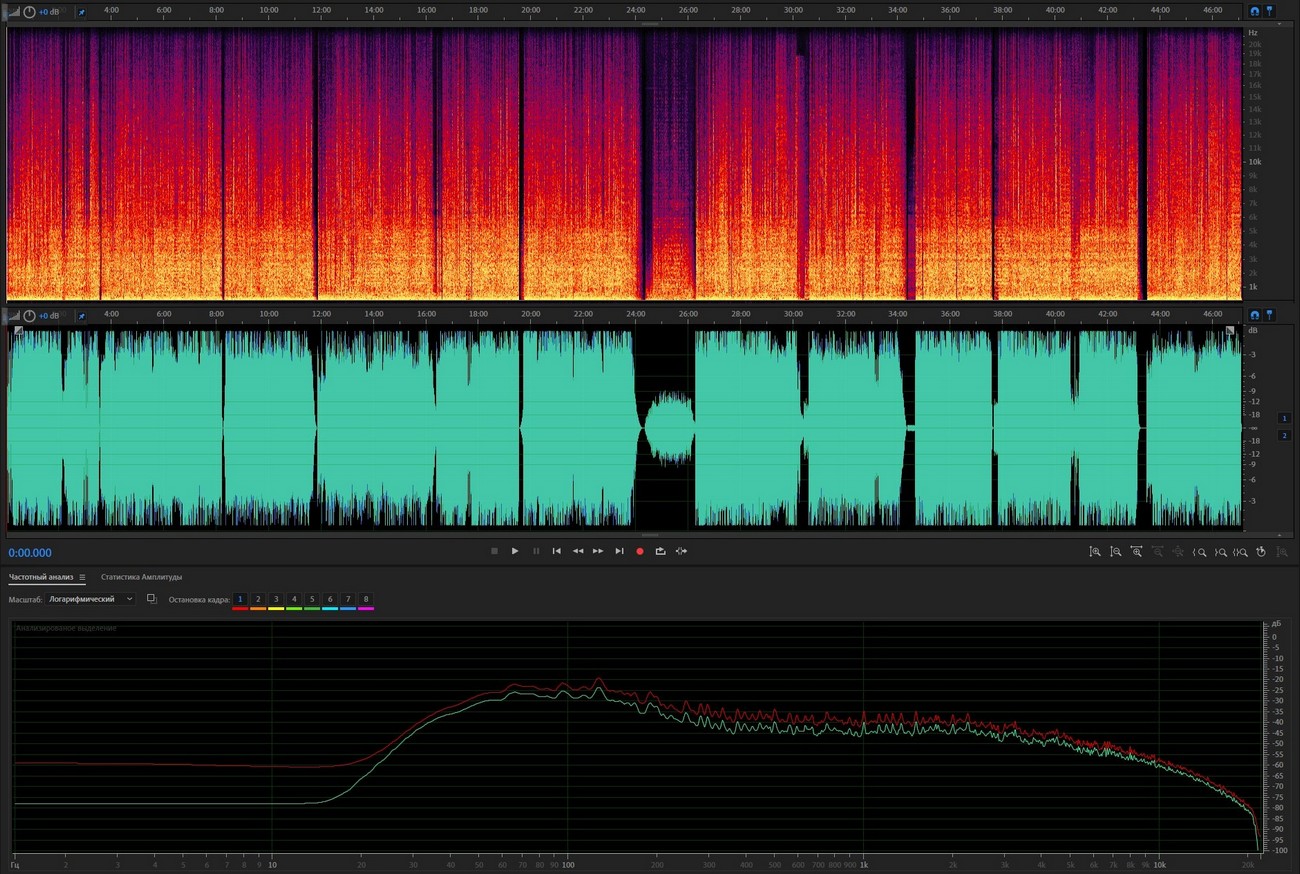Select the Частотный анализ tab
This screenshot has width=1300, height=874.
[x=41, y=577]
